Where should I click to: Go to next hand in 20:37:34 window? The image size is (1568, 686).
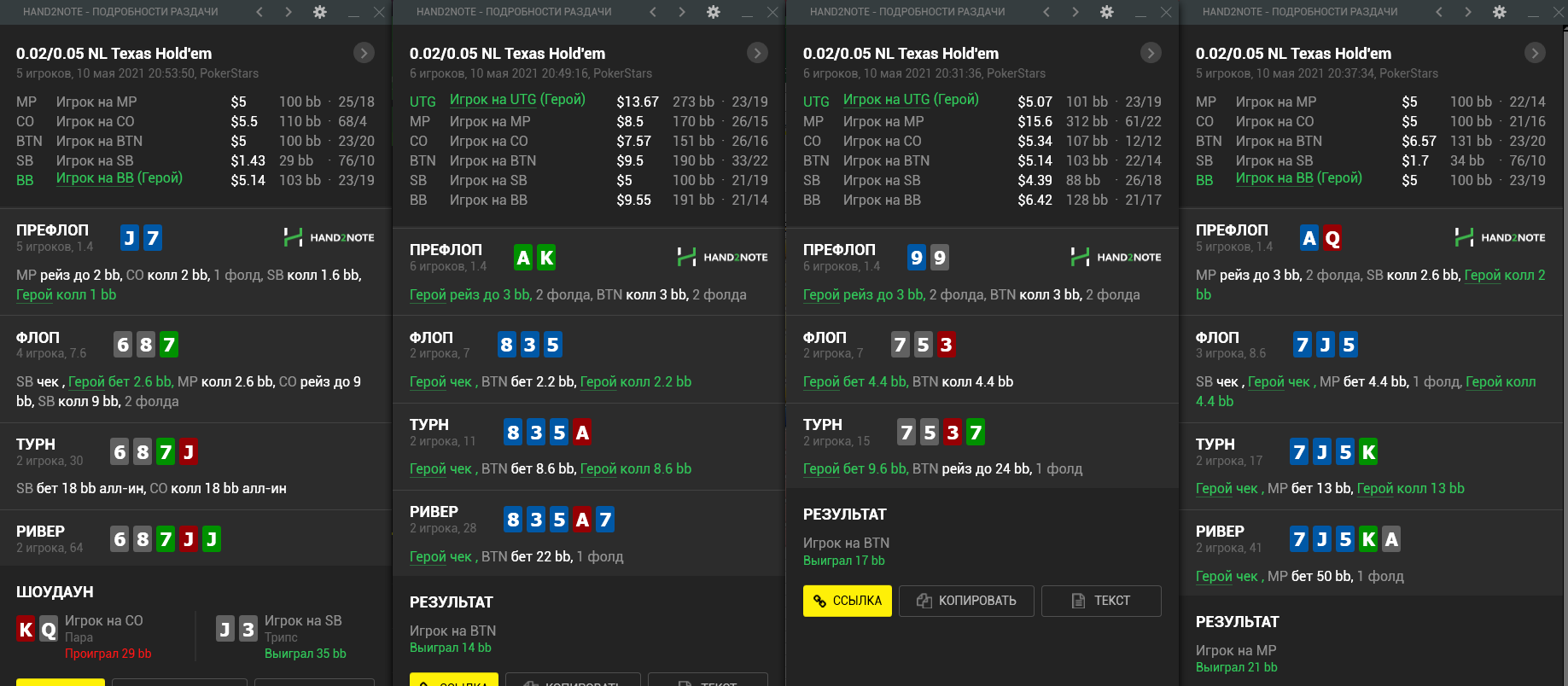point(1468,12)
